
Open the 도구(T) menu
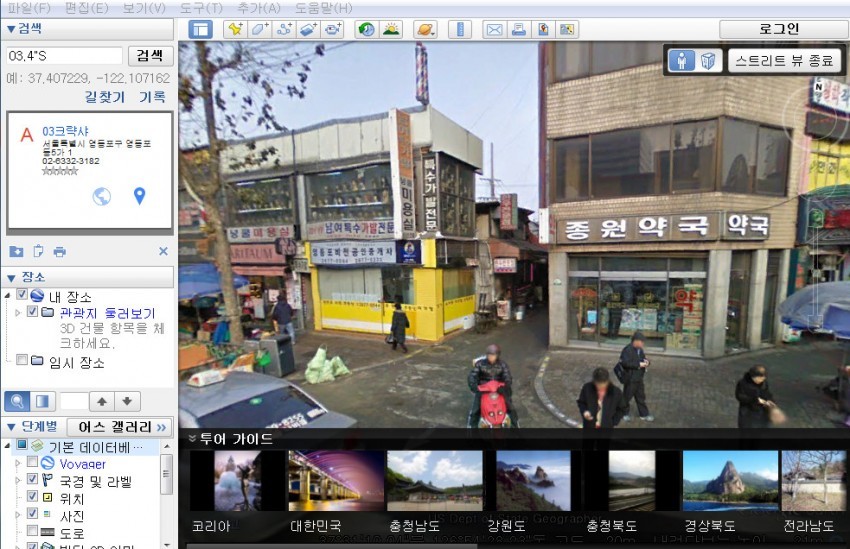tap(201, 8)
